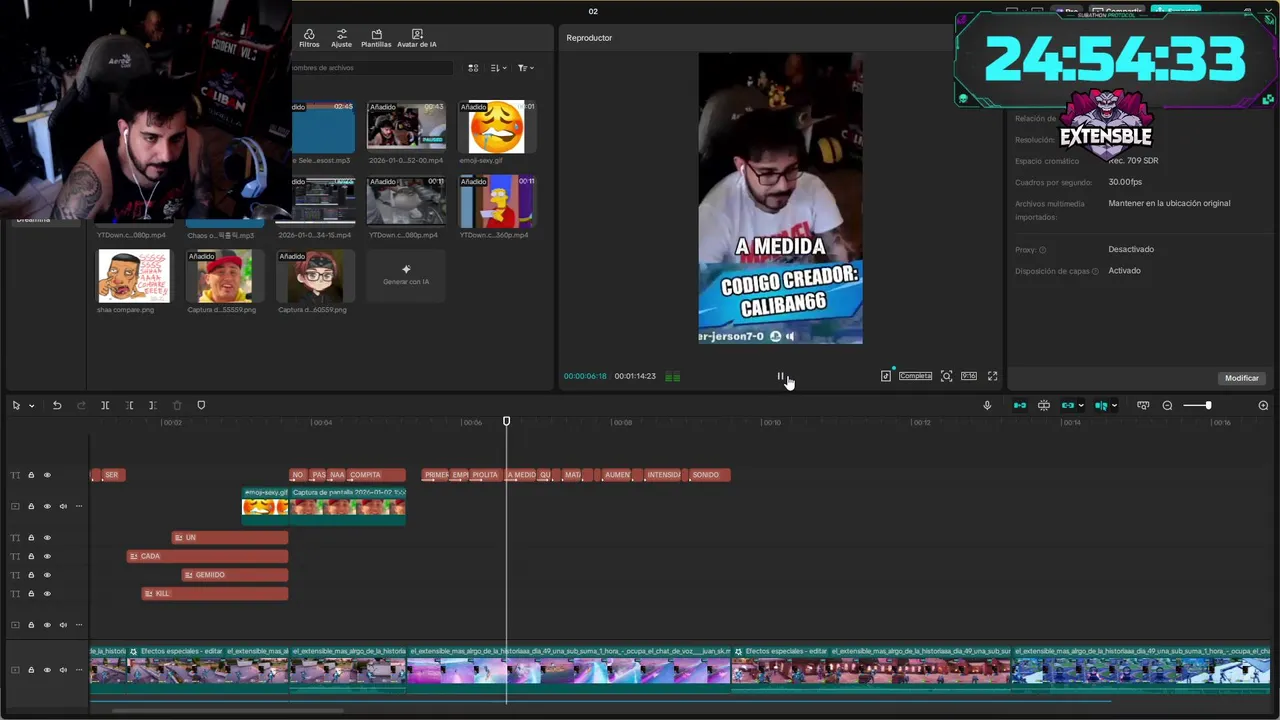Adjust the timeline zoom slider
The width and height of the screenshot is (1280, 720).
pos(1208,405)
